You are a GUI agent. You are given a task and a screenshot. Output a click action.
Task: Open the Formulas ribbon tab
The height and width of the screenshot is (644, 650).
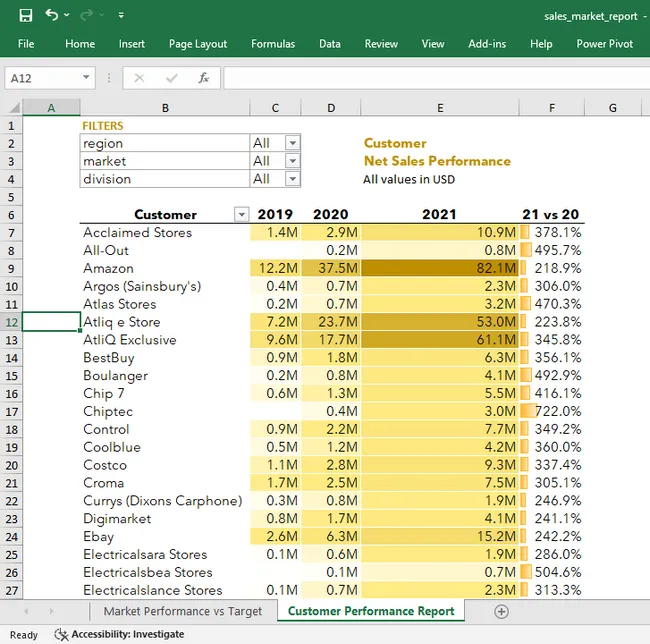[273, 44]
